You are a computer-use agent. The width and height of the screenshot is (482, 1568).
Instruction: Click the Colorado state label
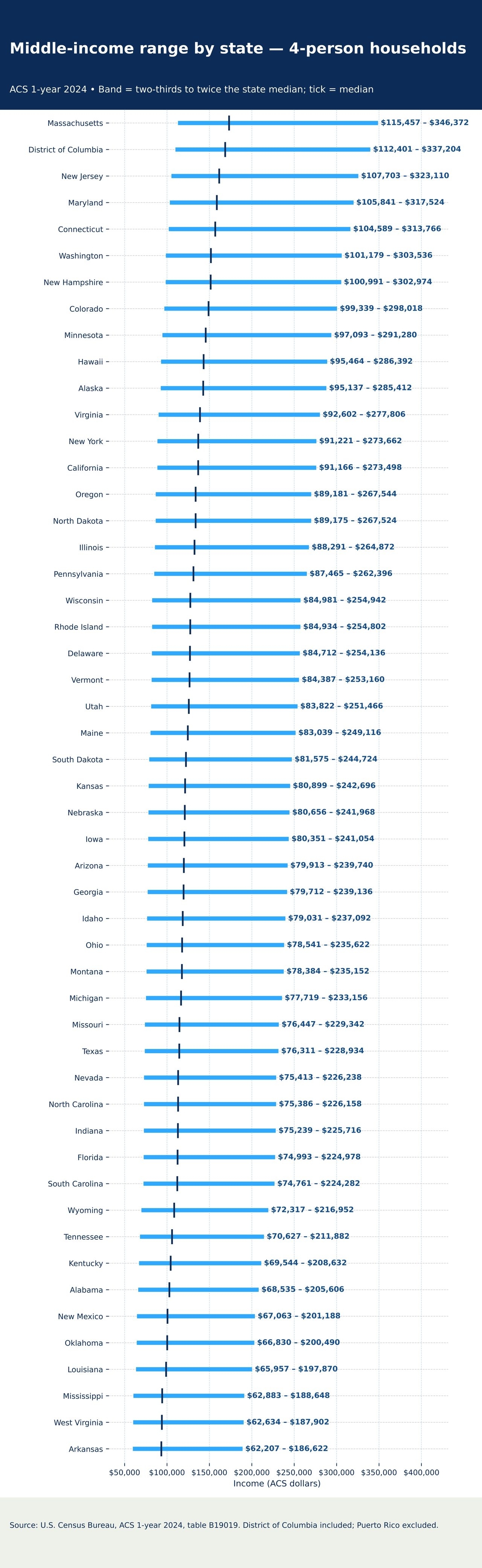click(86, 309)
